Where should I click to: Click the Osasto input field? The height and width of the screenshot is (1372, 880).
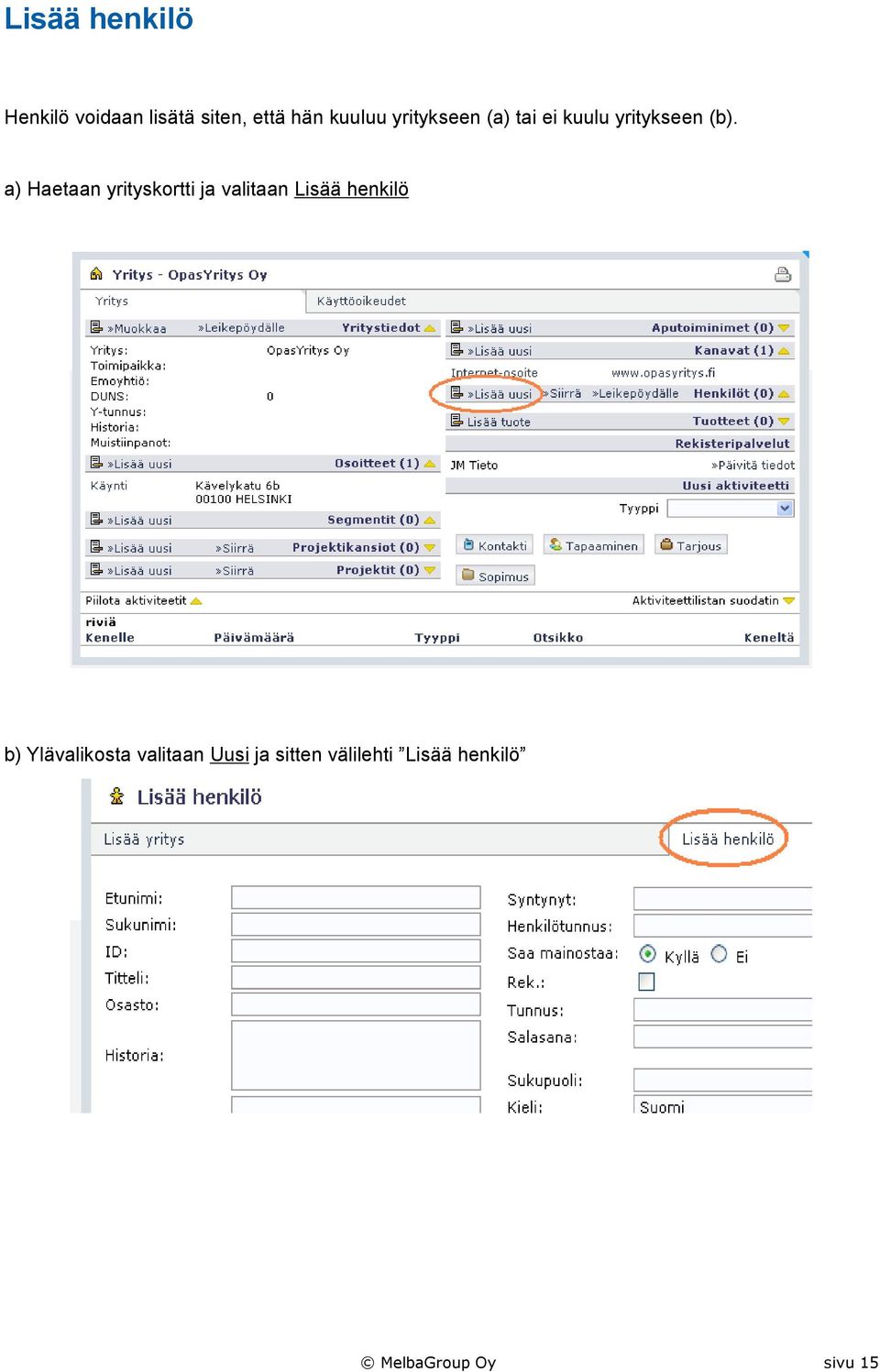[356, 1004]
